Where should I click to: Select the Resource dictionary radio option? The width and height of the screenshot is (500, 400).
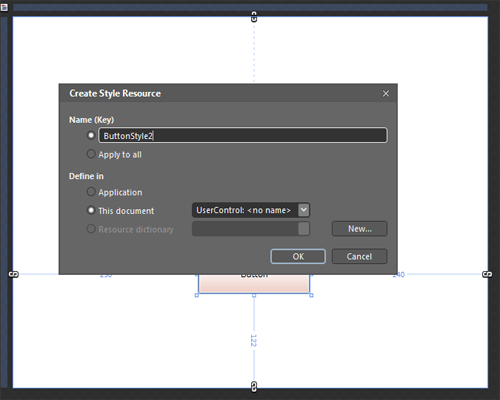click(91, 229)
